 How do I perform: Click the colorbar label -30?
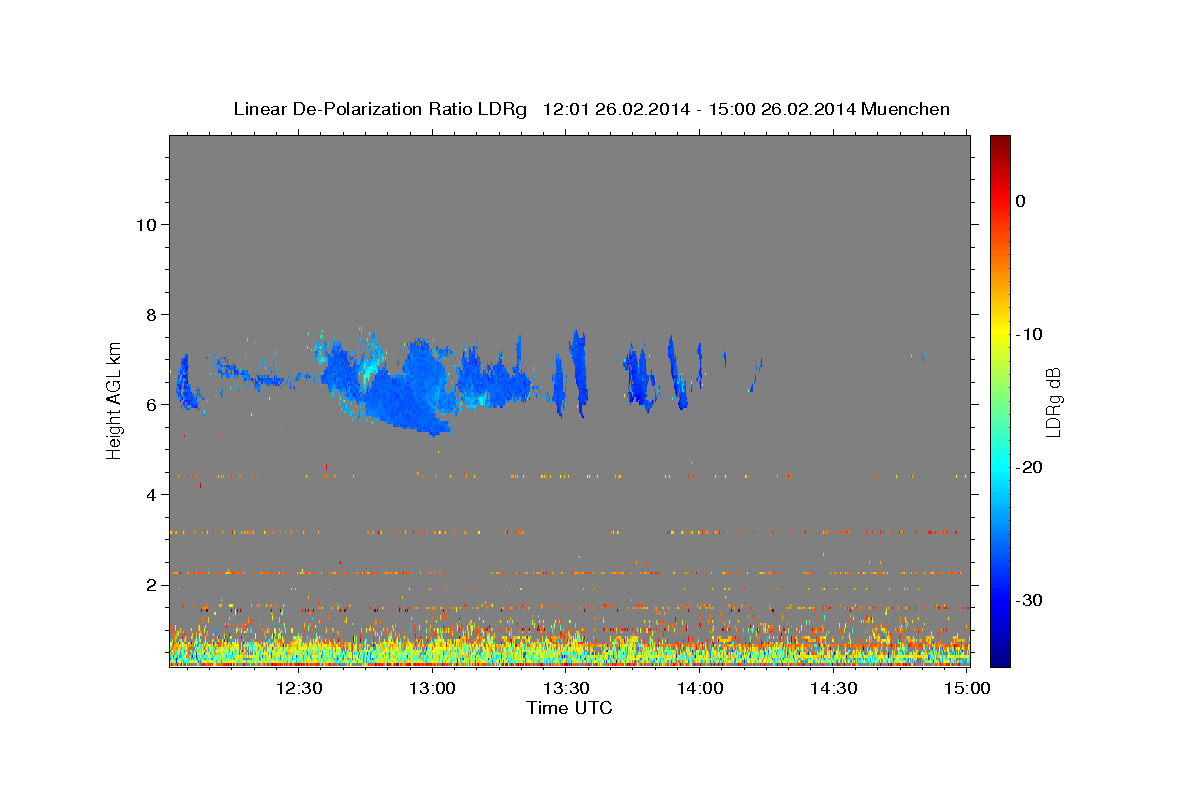pyautogui.click(x=1031, y=600)
